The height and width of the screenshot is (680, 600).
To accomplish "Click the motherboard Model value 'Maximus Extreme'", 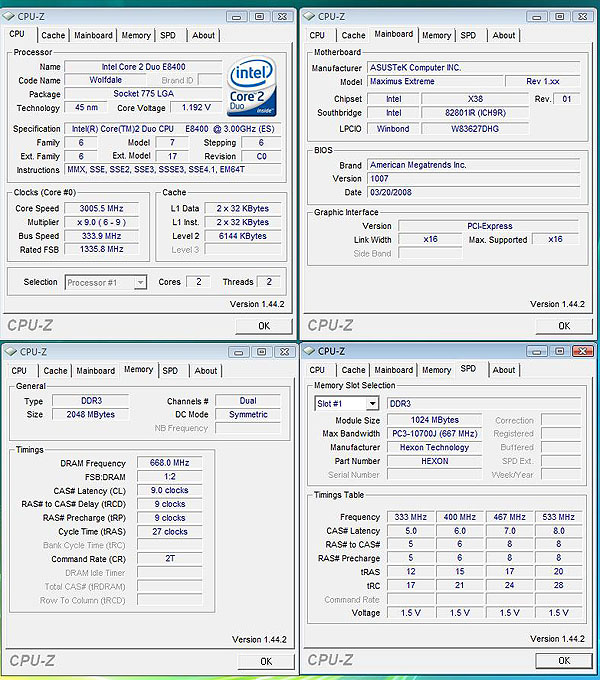I will 435,82.
